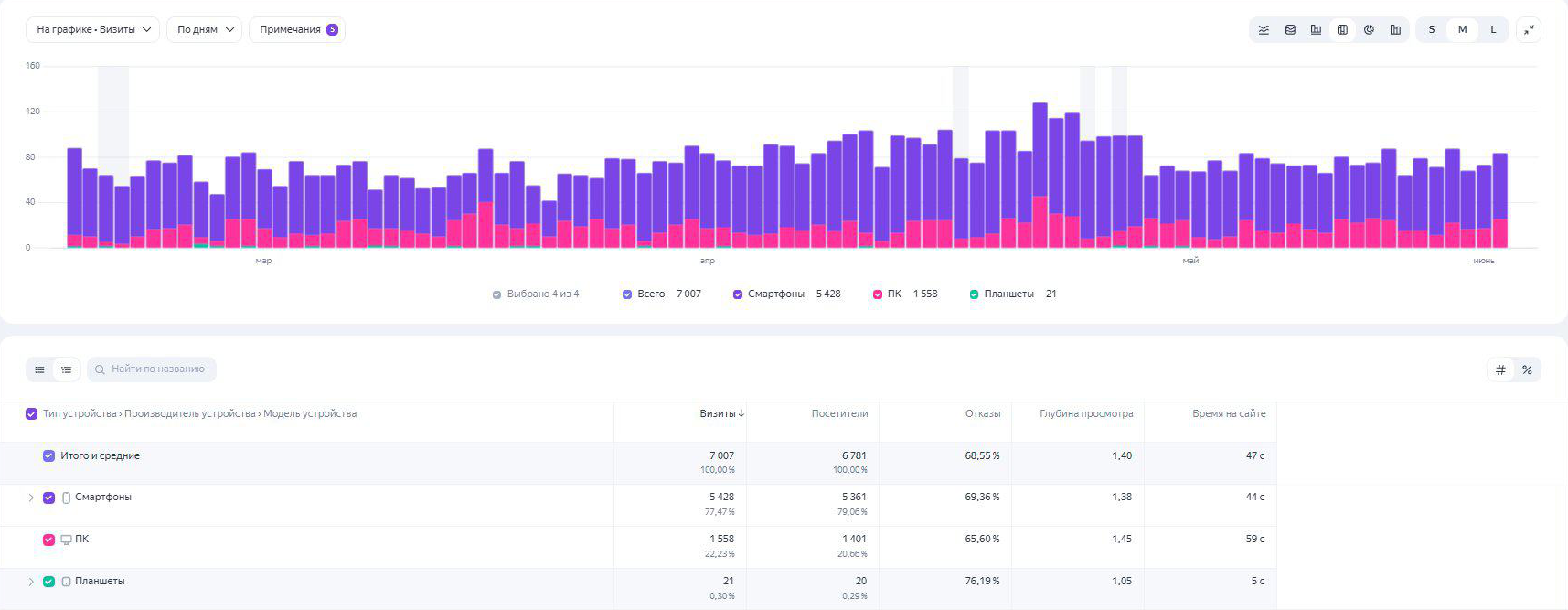Screen dimensions: 1568x610
Task: Click the magnifier icon in the search box
Action: pyautogui.click(x=100, y=369)
